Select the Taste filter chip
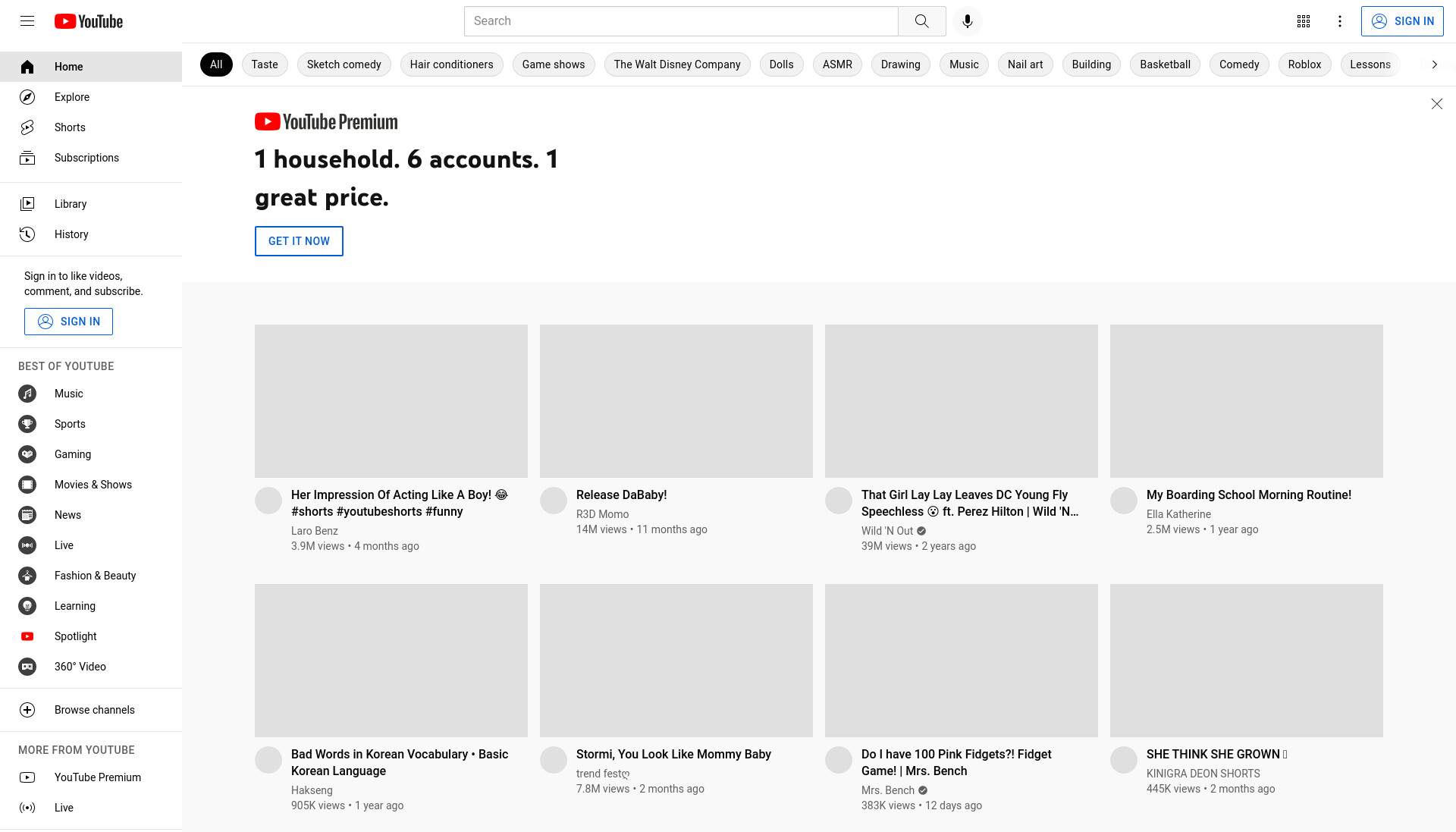 click(265, 64)
